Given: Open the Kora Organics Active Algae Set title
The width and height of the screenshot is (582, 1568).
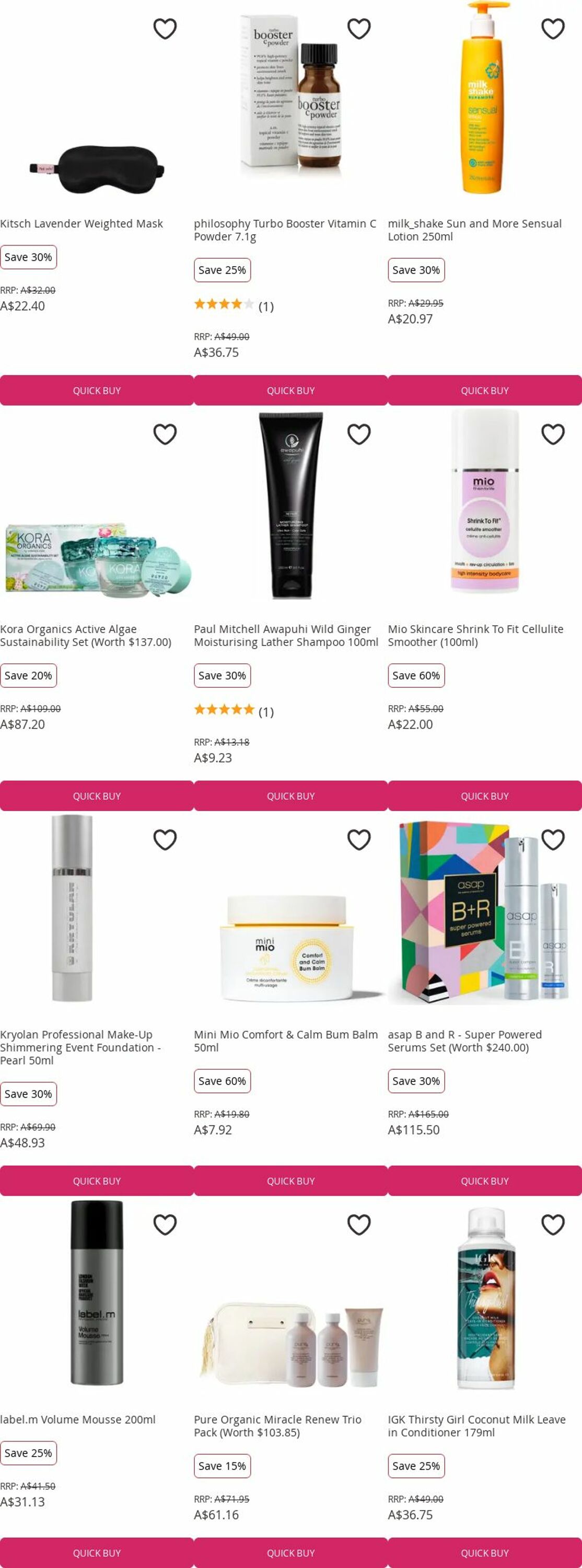Looking at the screenshot, I should (86, 636).
